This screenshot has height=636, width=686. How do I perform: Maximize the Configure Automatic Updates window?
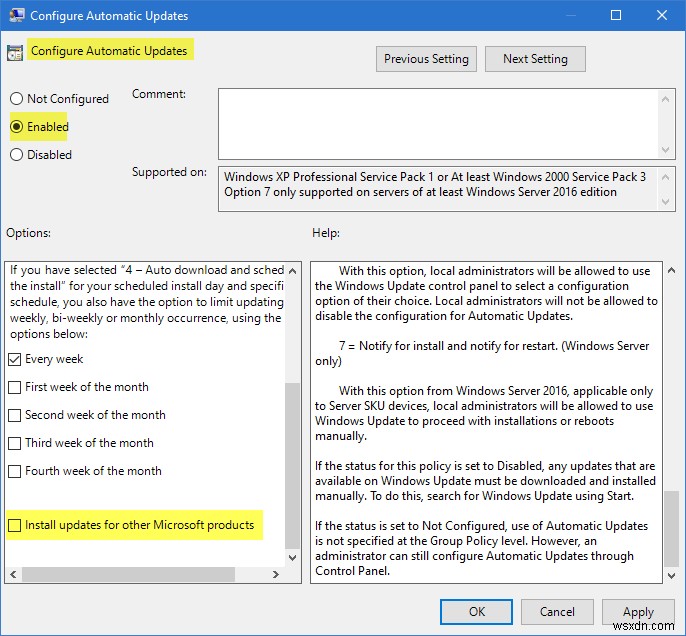pos(616,15)
